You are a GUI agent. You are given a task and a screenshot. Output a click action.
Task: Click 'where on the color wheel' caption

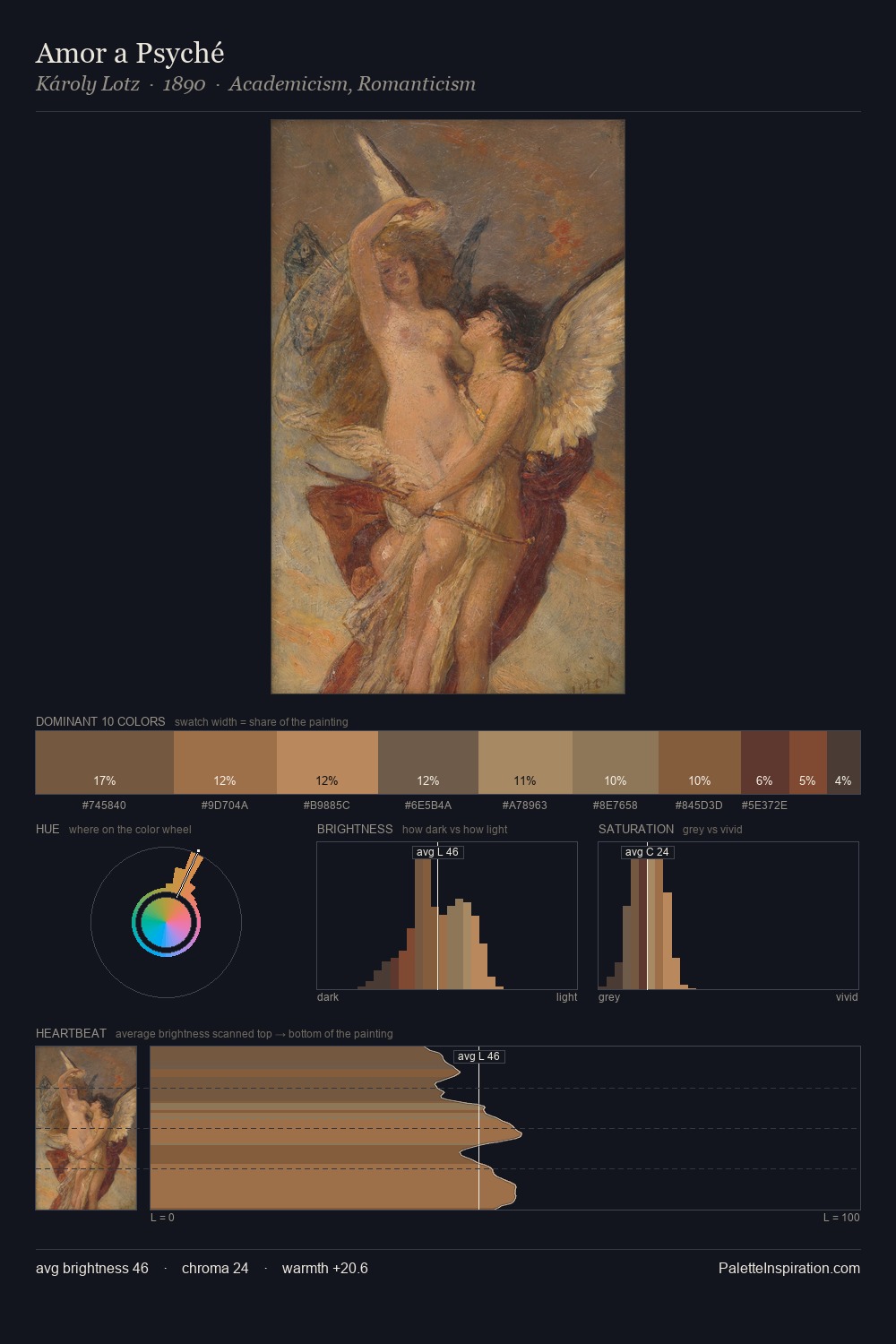(130, 830)
